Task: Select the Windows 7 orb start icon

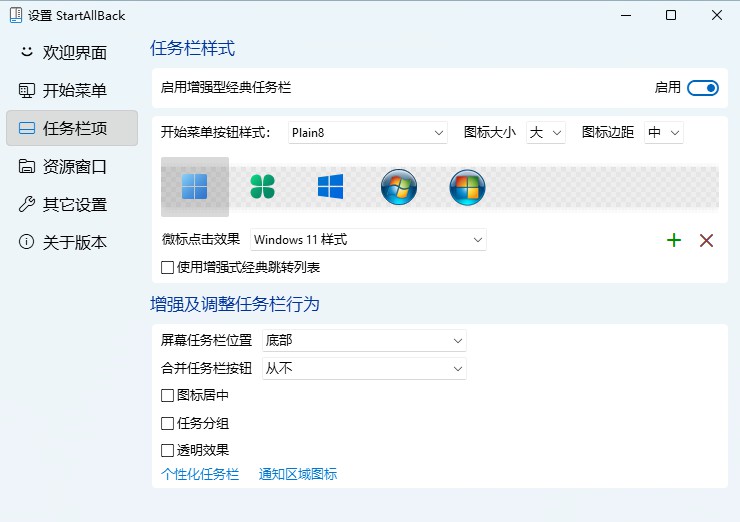Action: click(x=398, y=186)
